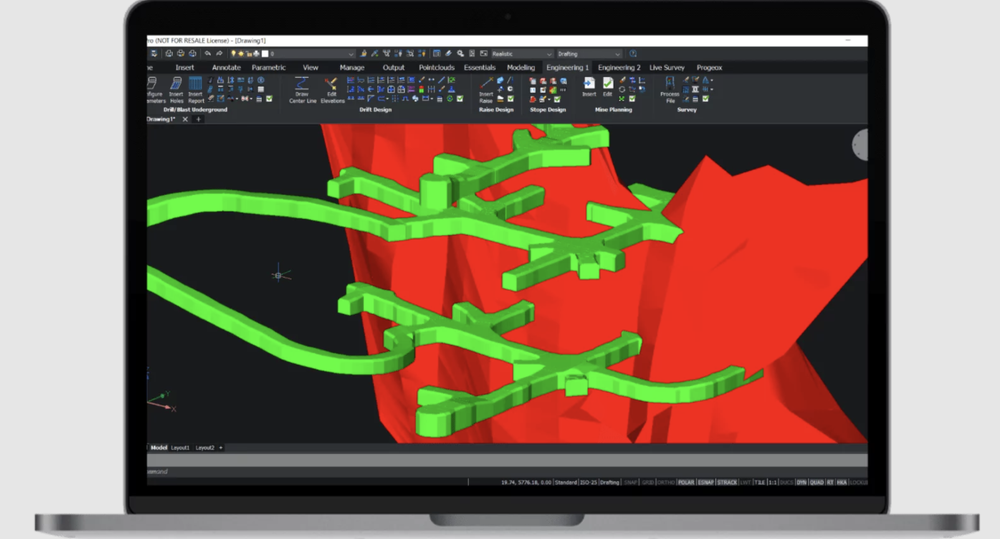Switch to the View ribbon tab
The image size is (1000, 539).
311,67
